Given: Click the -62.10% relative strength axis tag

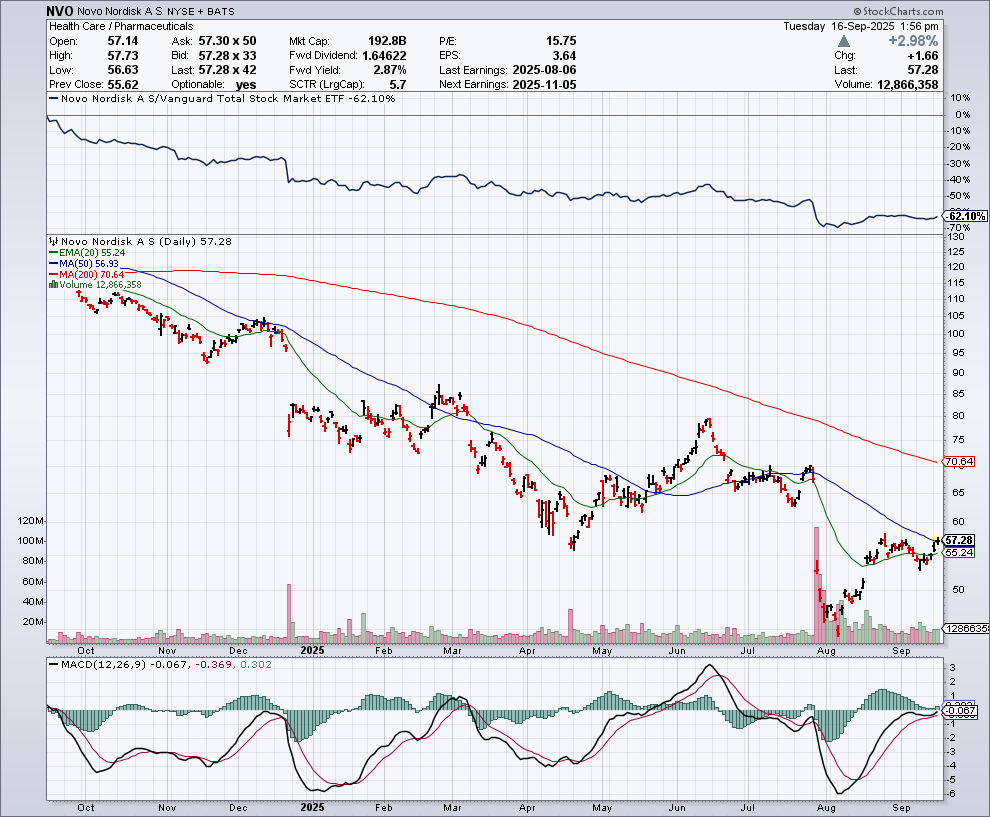Looking at the screenshot, I should click(965, 216).
